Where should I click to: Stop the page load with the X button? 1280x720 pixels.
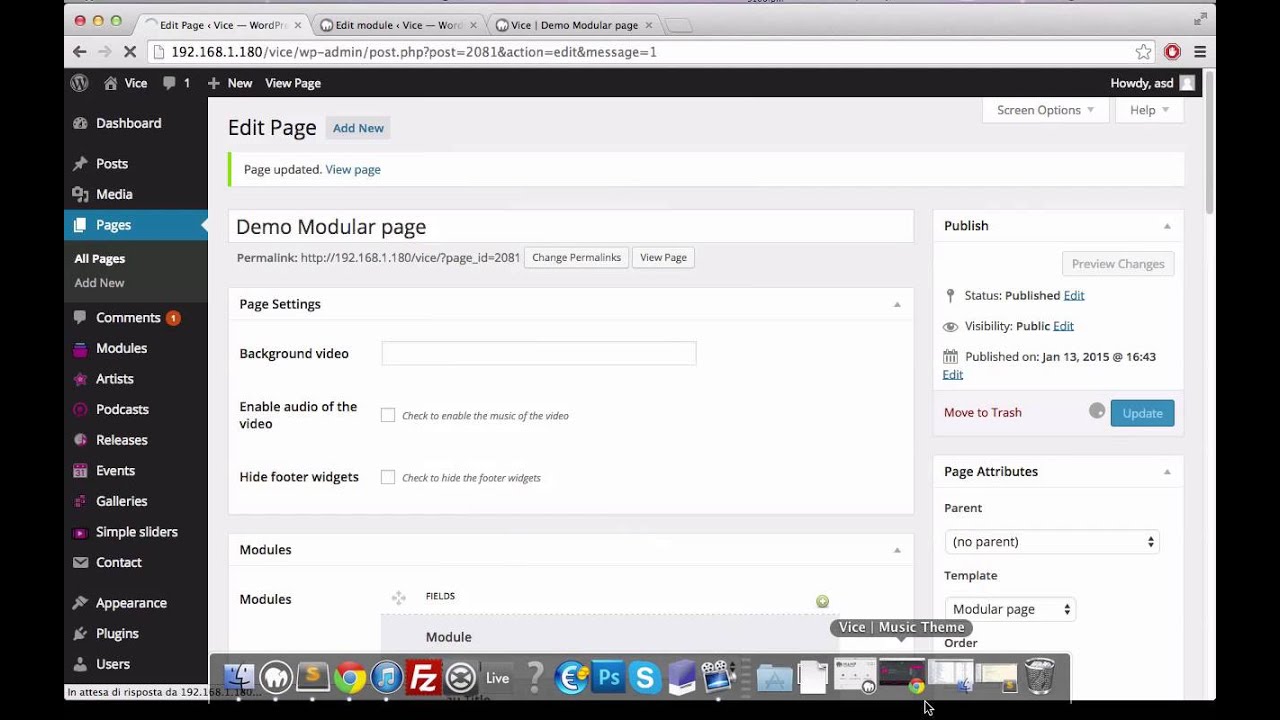[132, 52]
